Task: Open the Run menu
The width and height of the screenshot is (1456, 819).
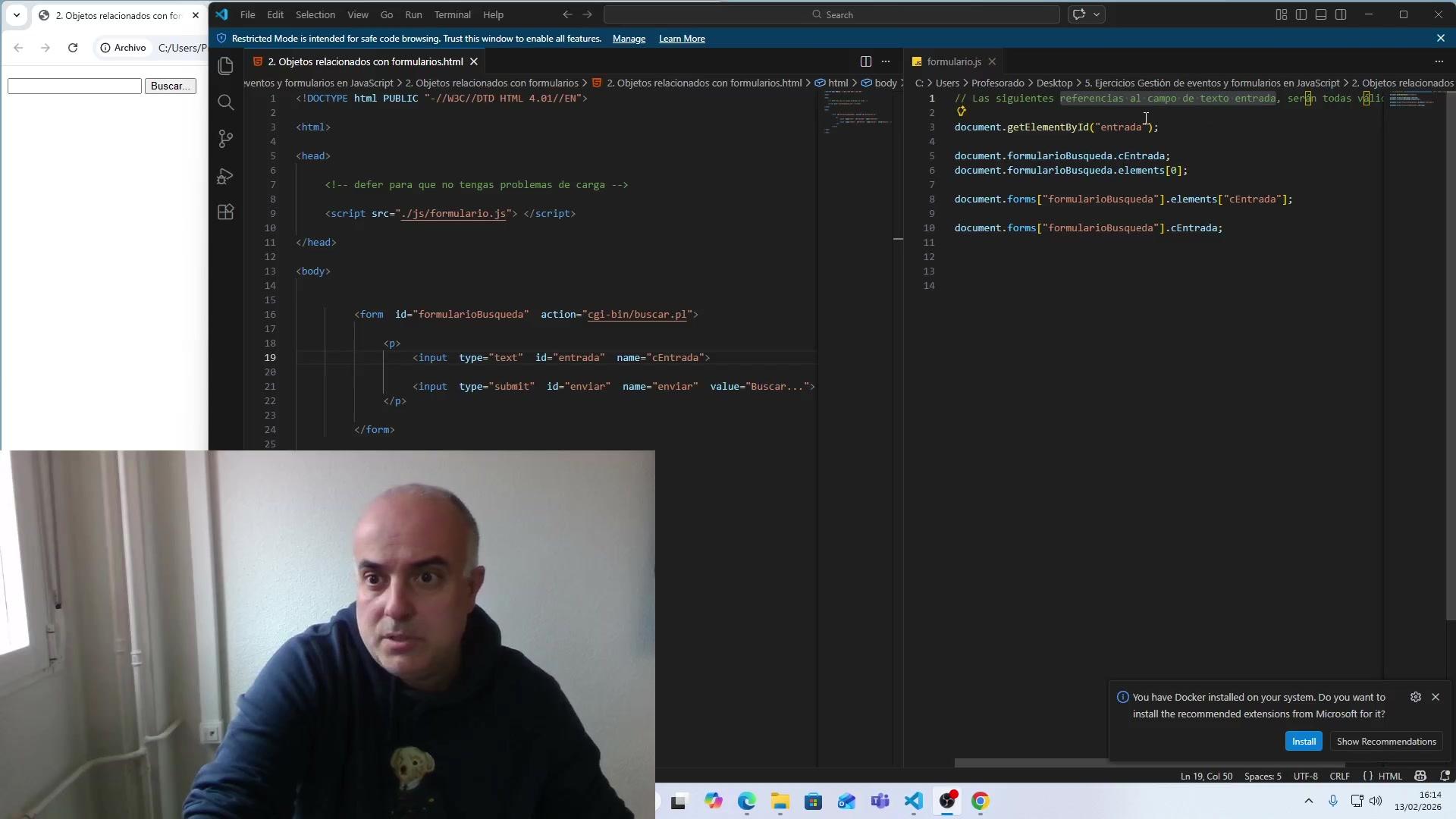Action: (413, 14)
